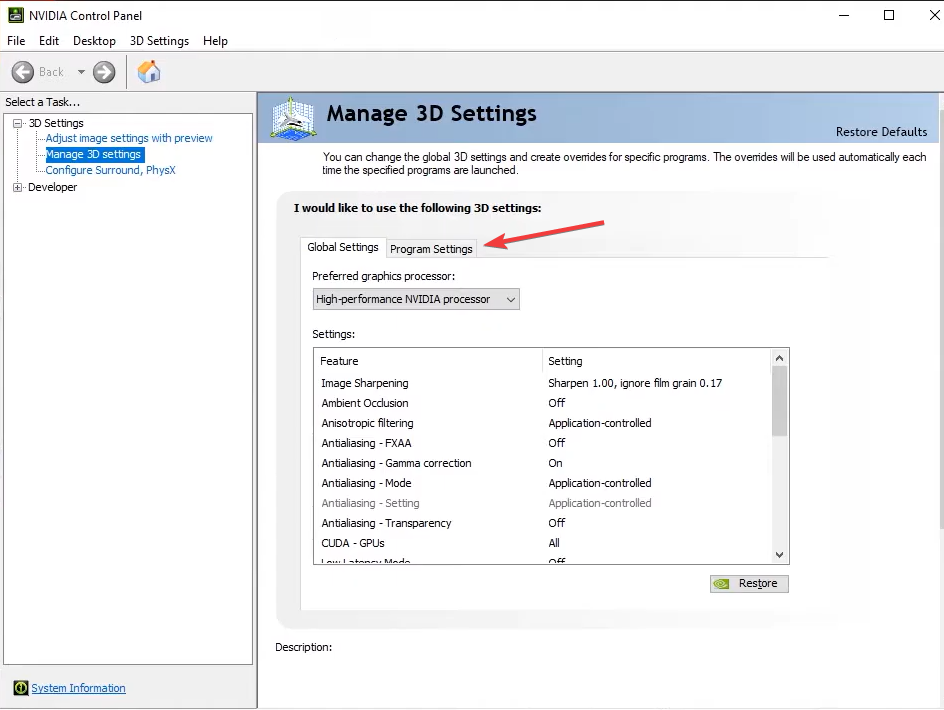Select the Antialiasing - FXAA row

542,443
